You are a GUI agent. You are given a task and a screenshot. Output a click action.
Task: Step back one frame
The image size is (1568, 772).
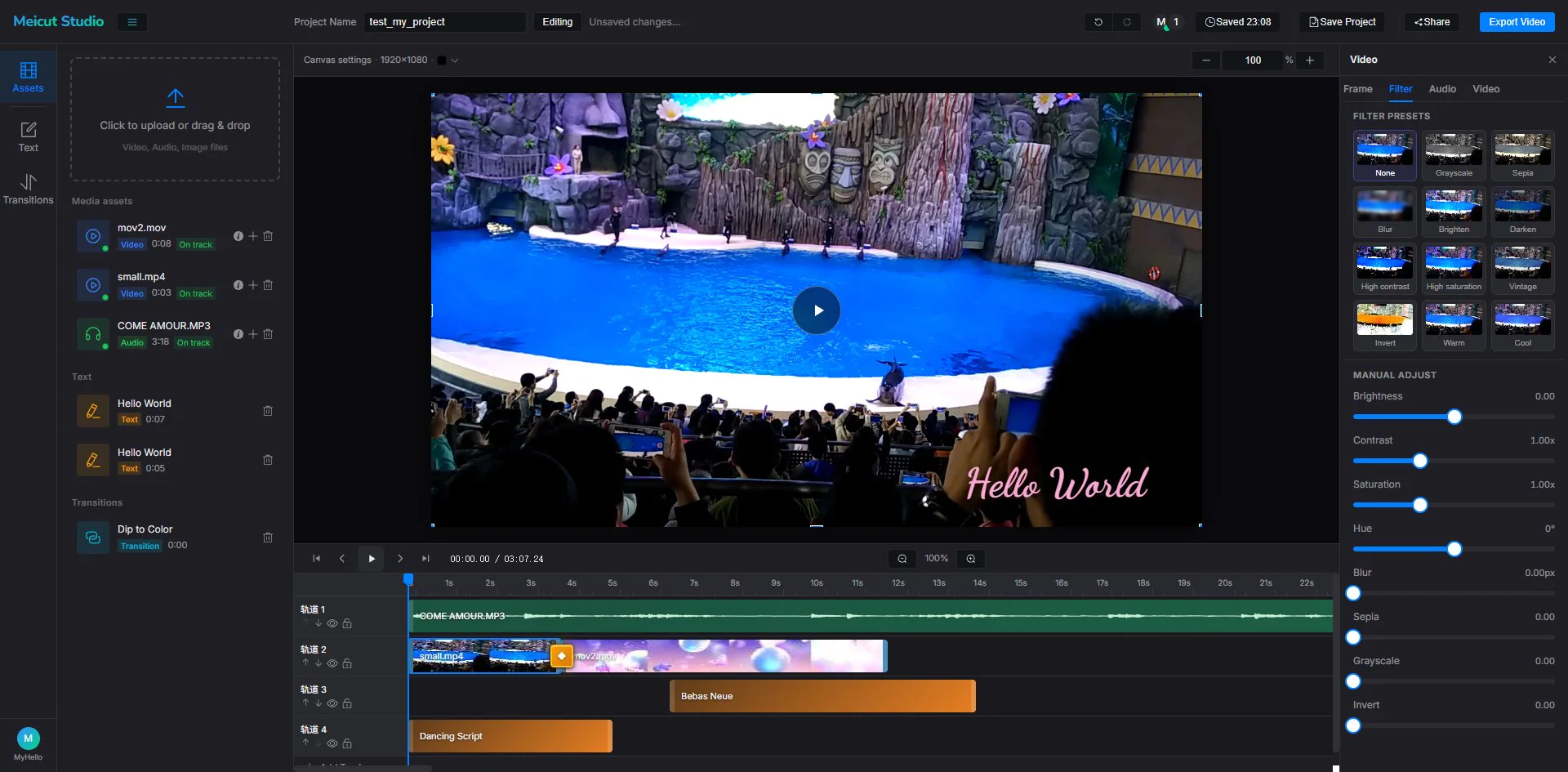point(342,559)
